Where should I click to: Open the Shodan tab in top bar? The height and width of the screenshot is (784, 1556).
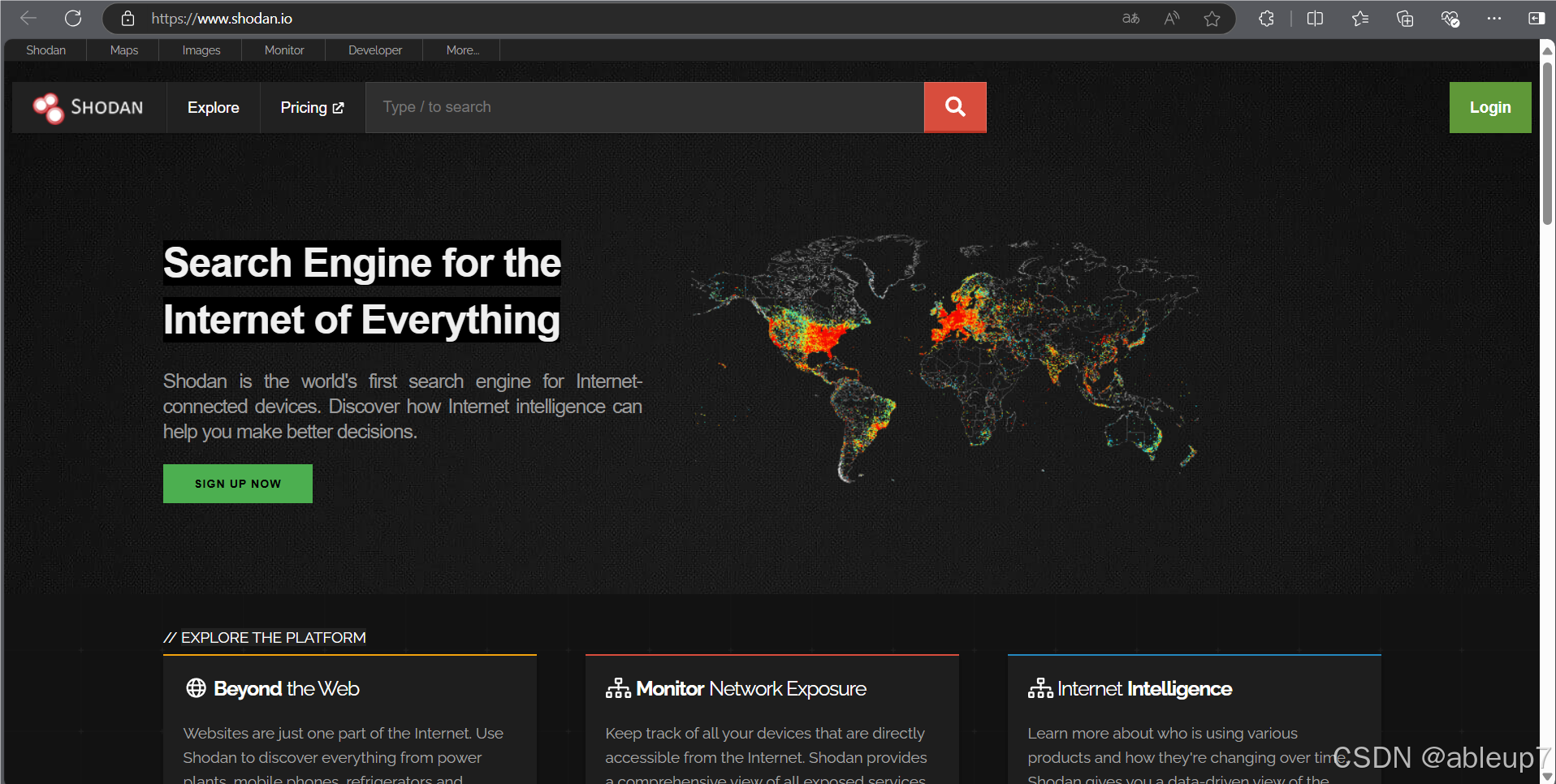click(45, 50)
